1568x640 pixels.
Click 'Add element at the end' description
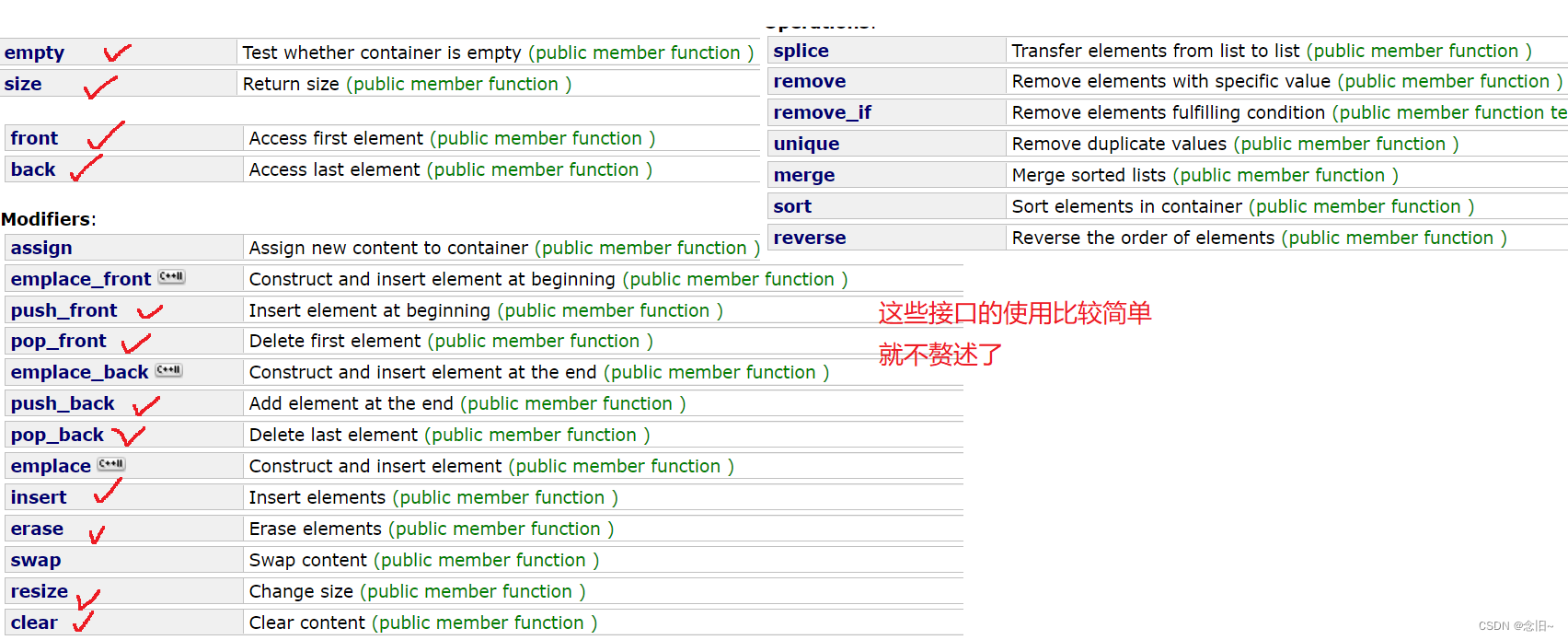click(x=352, y=403)
